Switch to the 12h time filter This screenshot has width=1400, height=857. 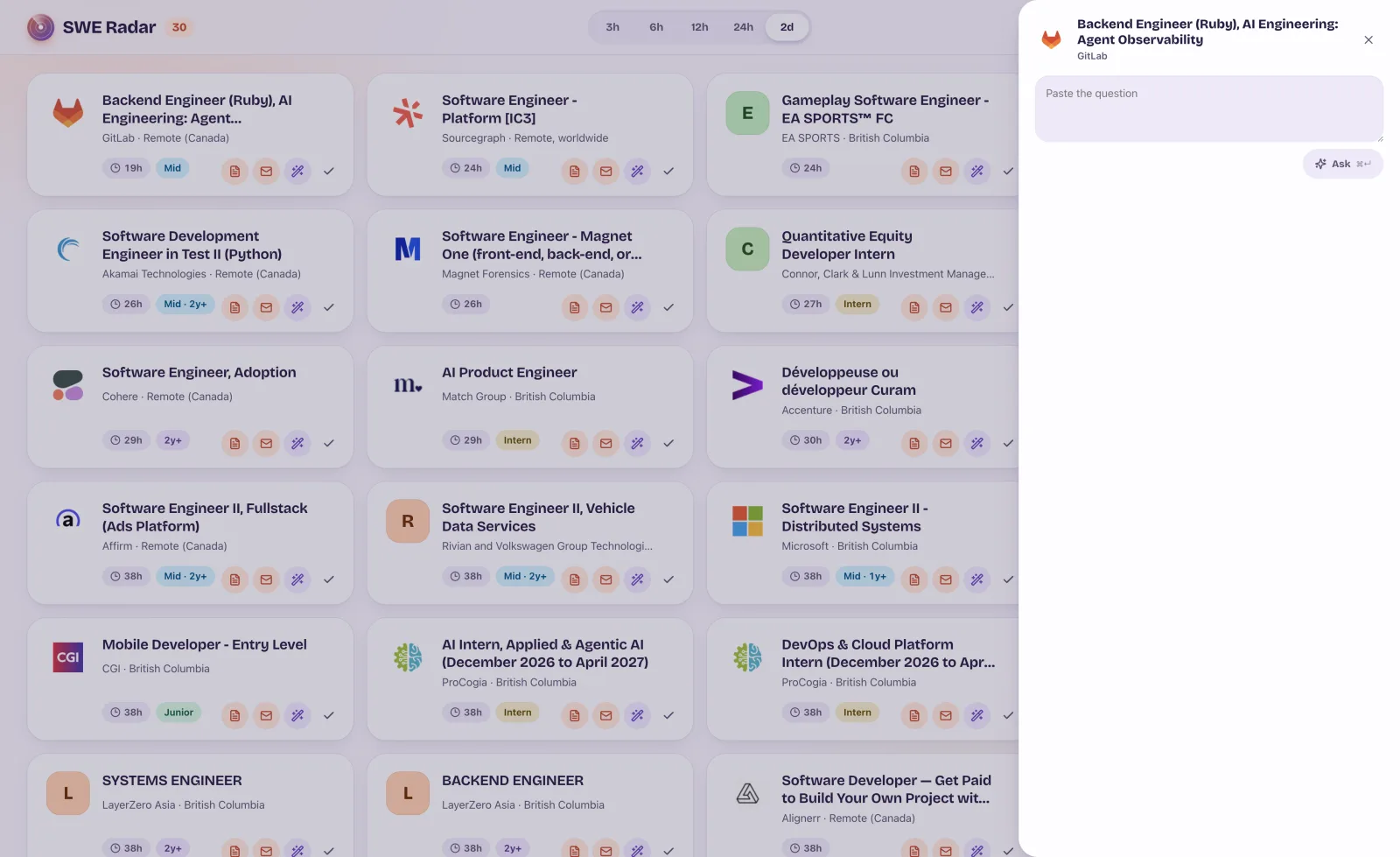700,27
